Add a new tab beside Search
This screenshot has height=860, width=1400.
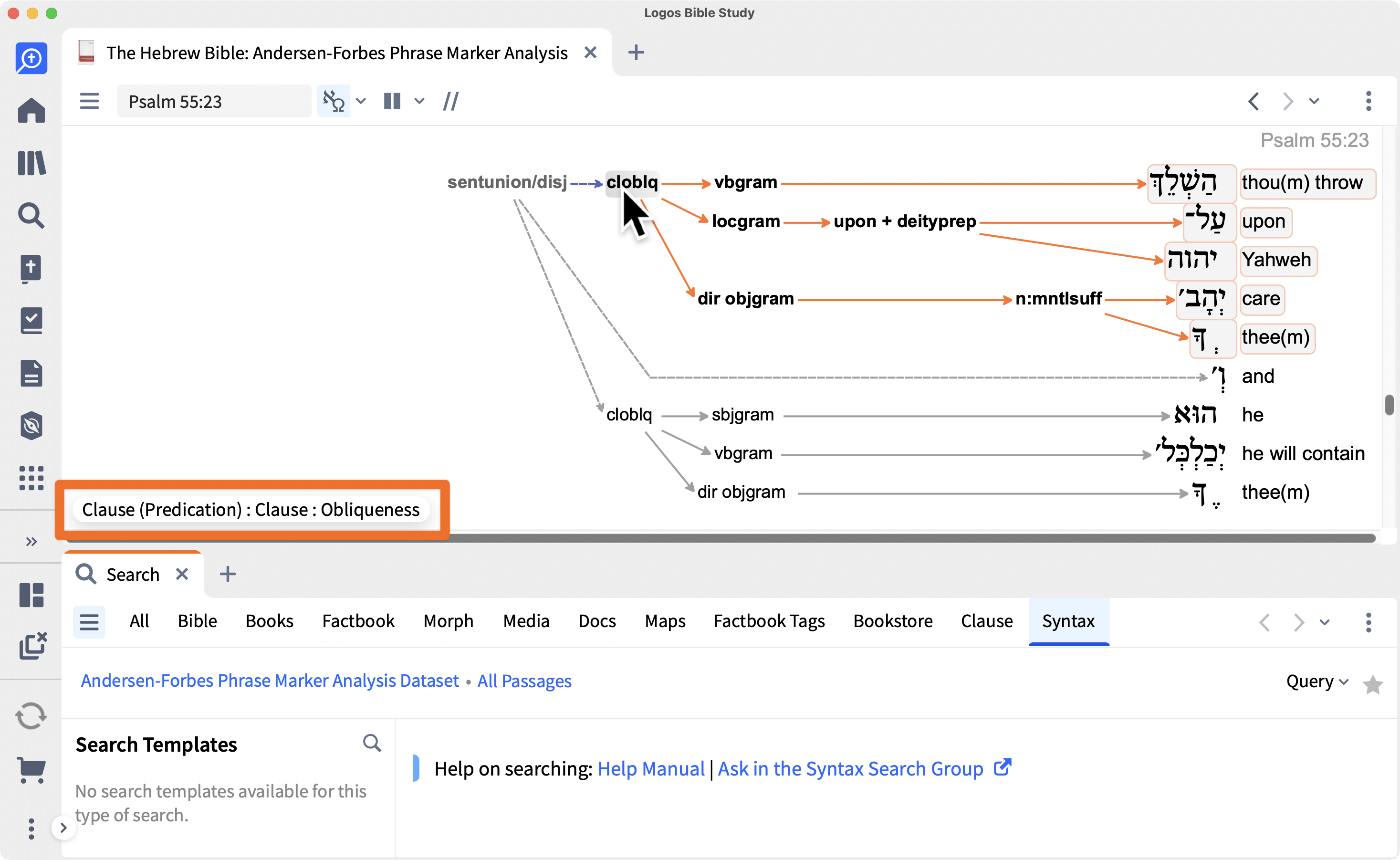pos(228,575)
